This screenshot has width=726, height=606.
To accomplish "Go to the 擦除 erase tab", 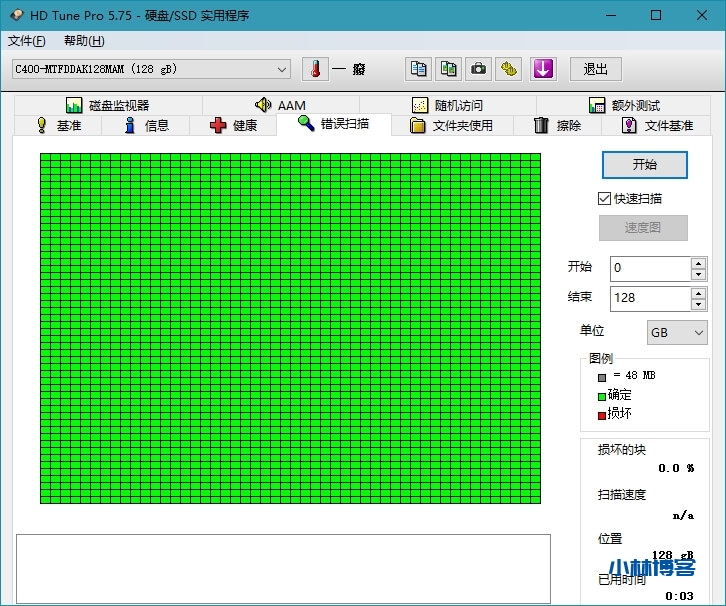I will coord(557,125).
